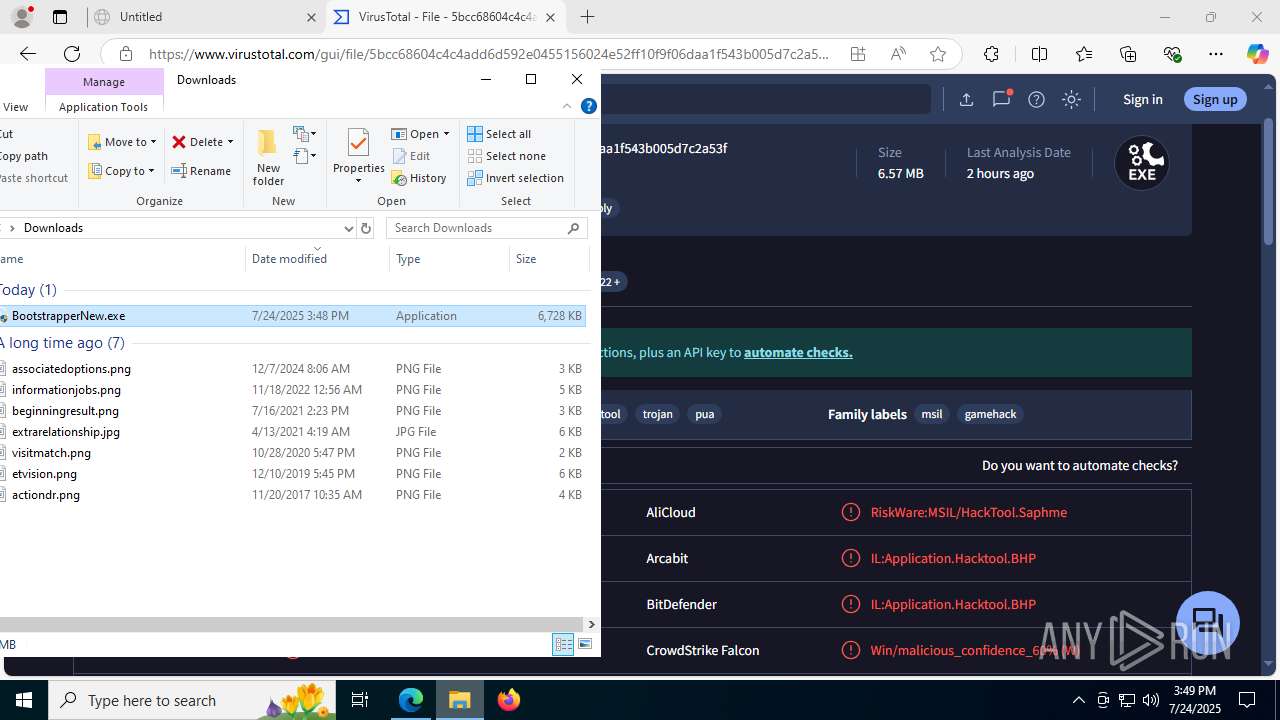Choose Select none in the ribbon

506,156
